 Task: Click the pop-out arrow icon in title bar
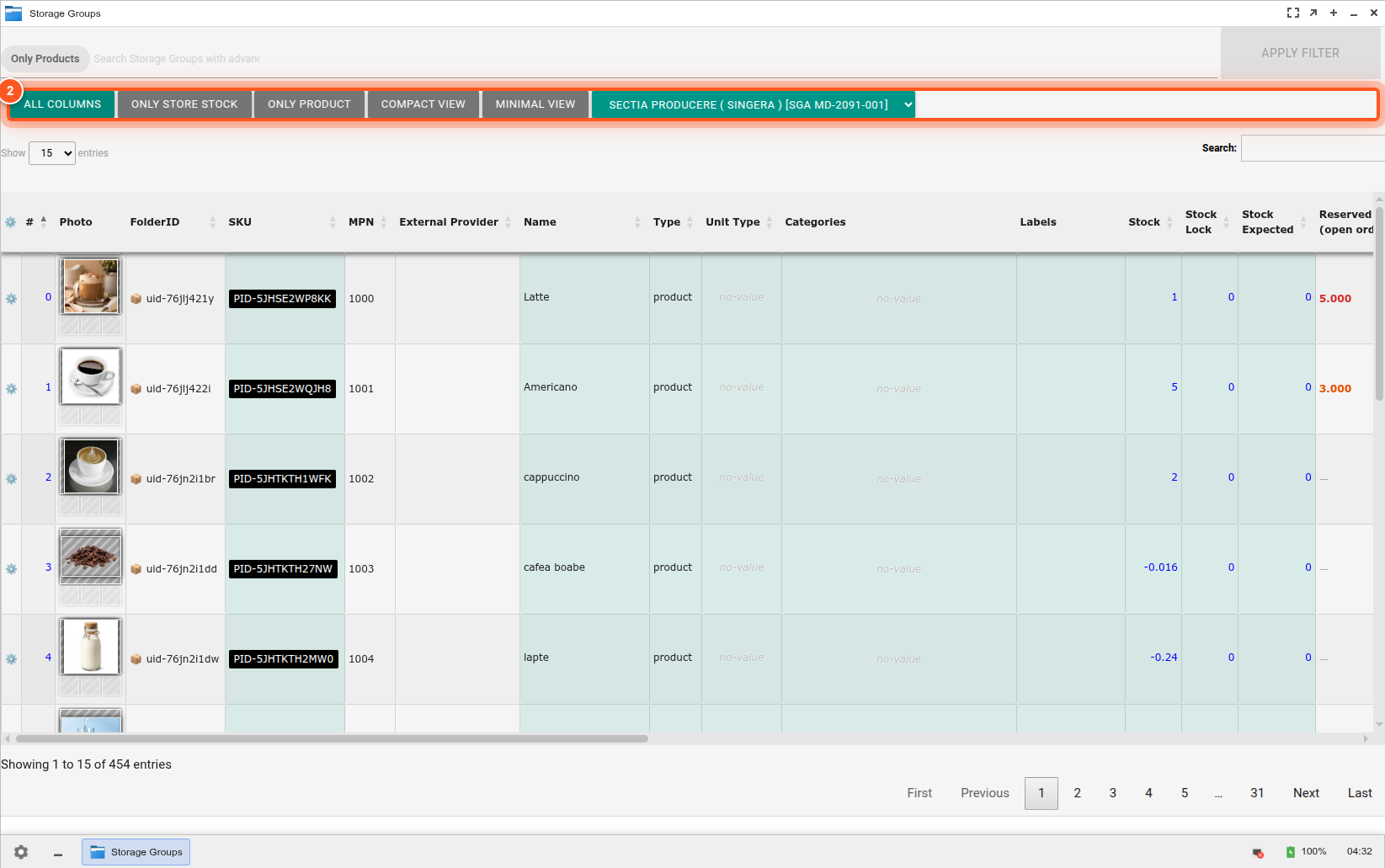coord(1313,13)
